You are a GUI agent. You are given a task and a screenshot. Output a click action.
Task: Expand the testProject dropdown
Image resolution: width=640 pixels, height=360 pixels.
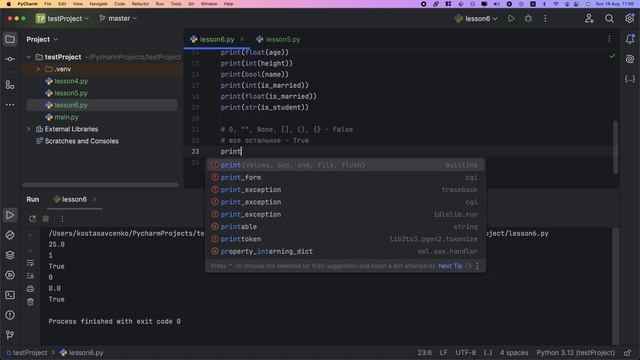click(62, 19)
